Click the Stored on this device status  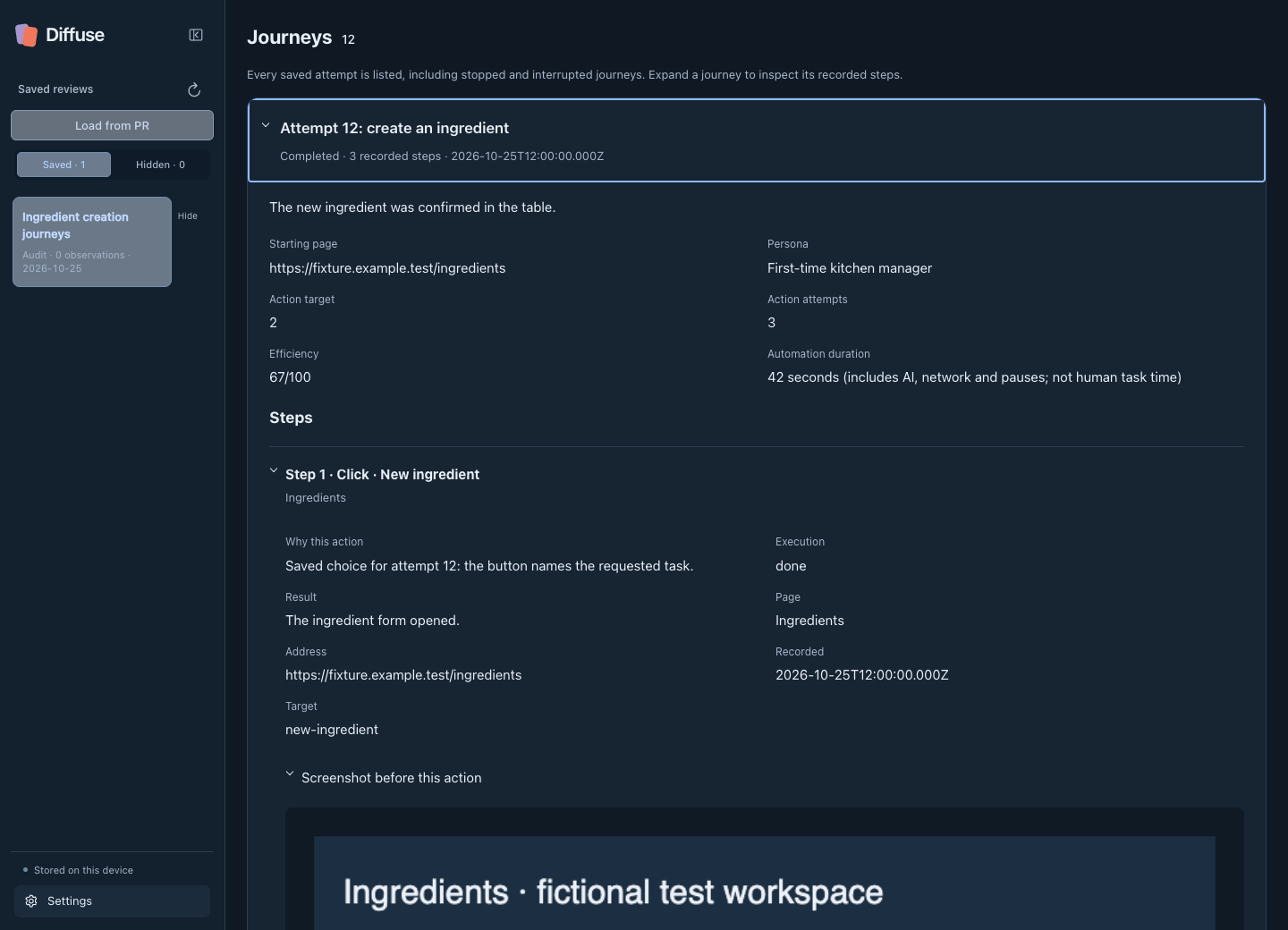pos(83,870)
